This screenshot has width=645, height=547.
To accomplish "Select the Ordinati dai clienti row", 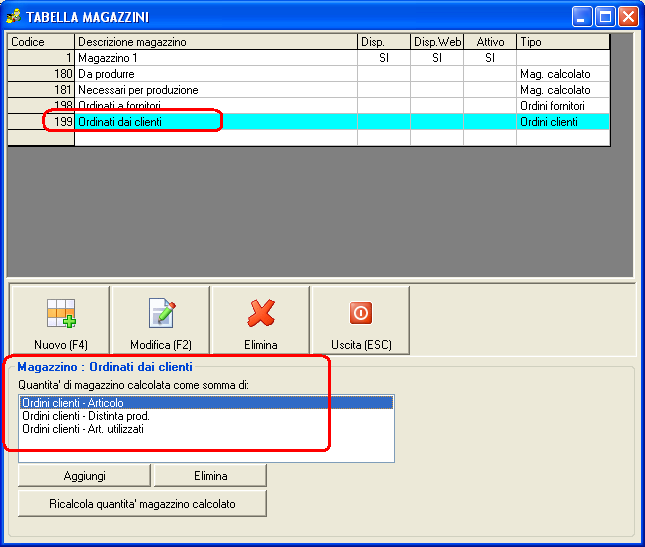I will click(x=309, y=122).
